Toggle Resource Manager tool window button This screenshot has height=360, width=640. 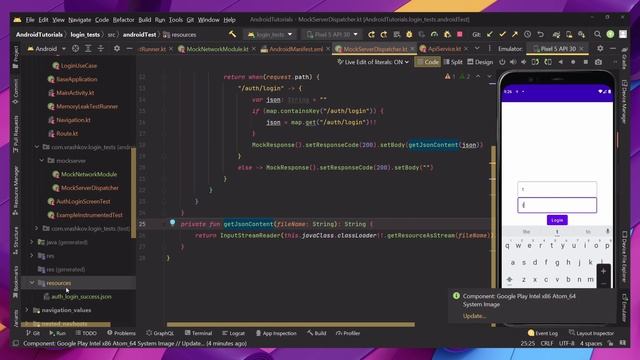[16, 190]
